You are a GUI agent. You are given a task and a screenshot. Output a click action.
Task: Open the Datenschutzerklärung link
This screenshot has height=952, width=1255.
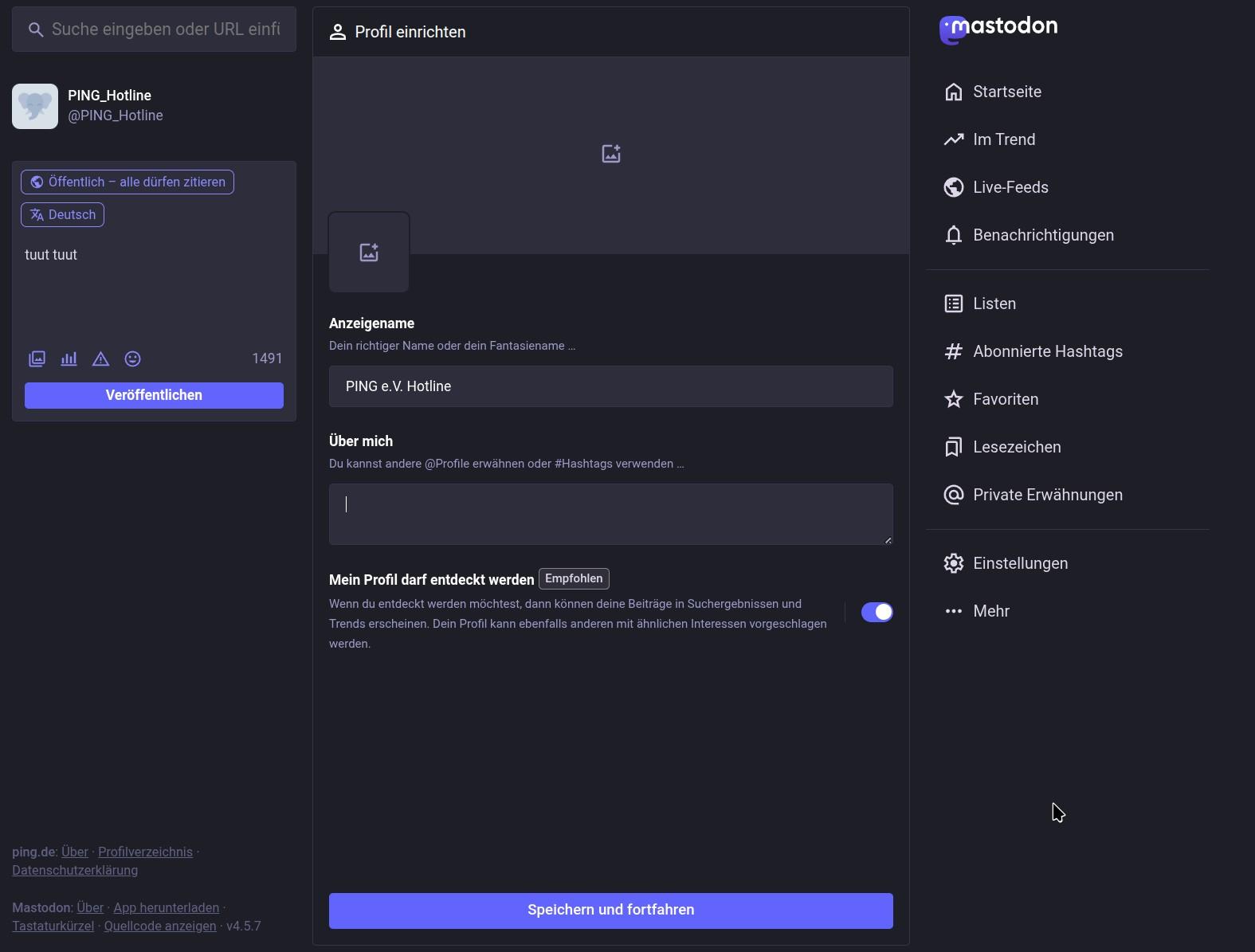[75, 870]
